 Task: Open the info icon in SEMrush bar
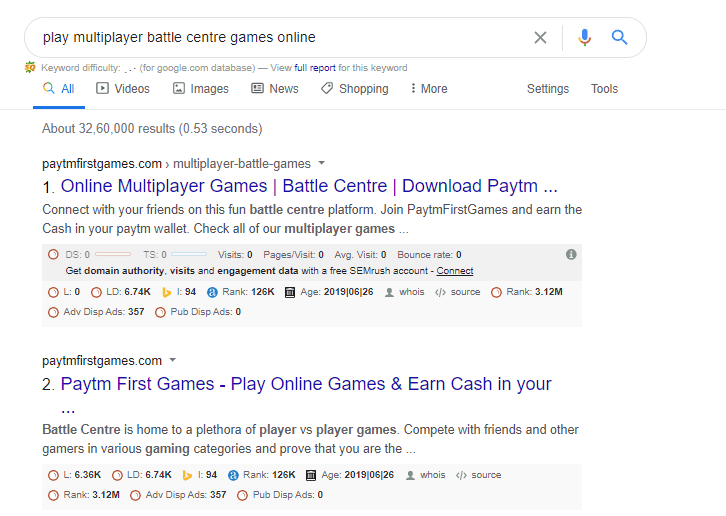[571, 254]
